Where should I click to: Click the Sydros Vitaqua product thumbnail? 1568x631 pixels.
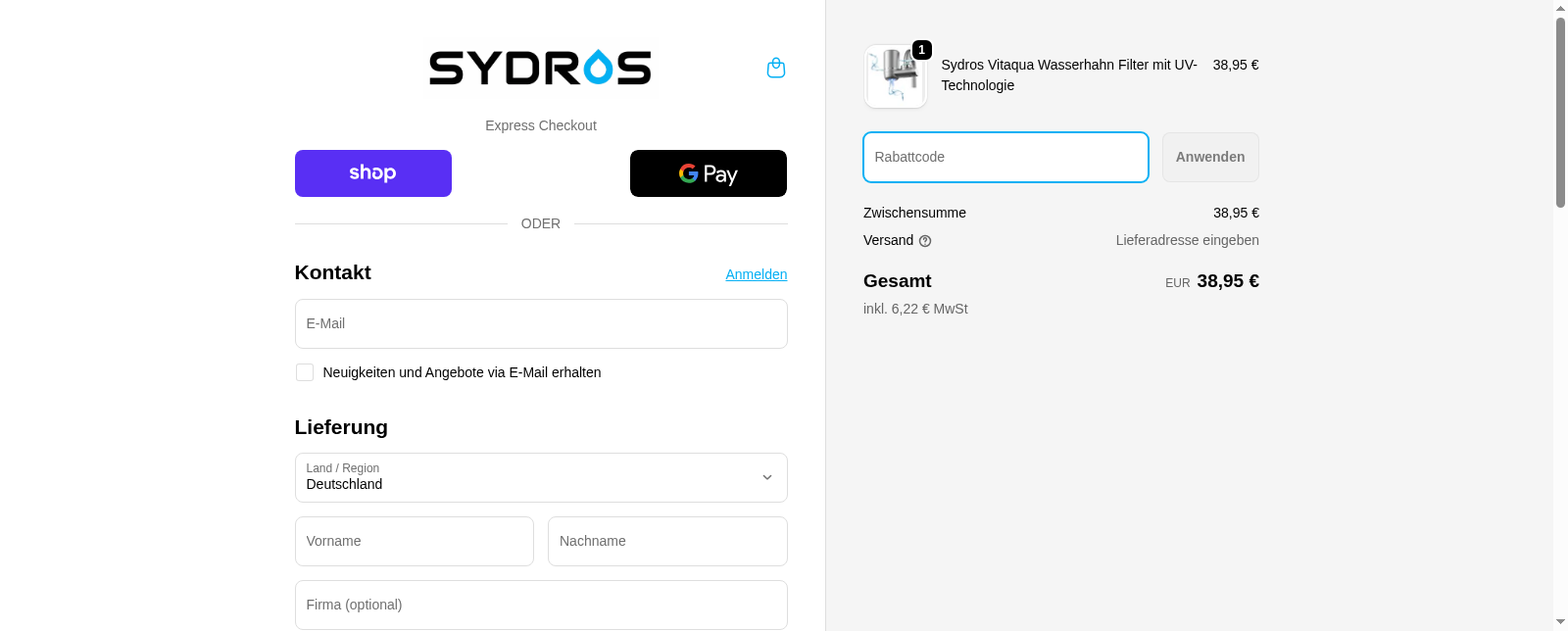point(896,76)
